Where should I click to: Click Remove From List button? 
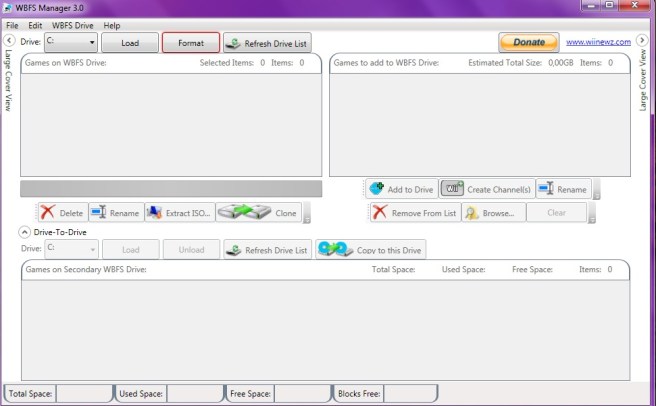(x=414, y=213)
